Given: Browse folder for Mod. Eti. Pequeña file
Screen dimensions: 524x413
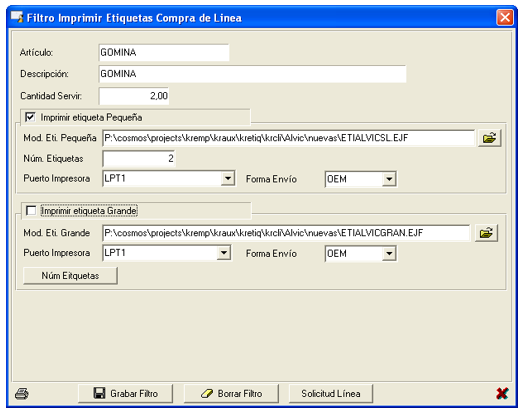Looking at the screenshot, I should coord(489,138).
